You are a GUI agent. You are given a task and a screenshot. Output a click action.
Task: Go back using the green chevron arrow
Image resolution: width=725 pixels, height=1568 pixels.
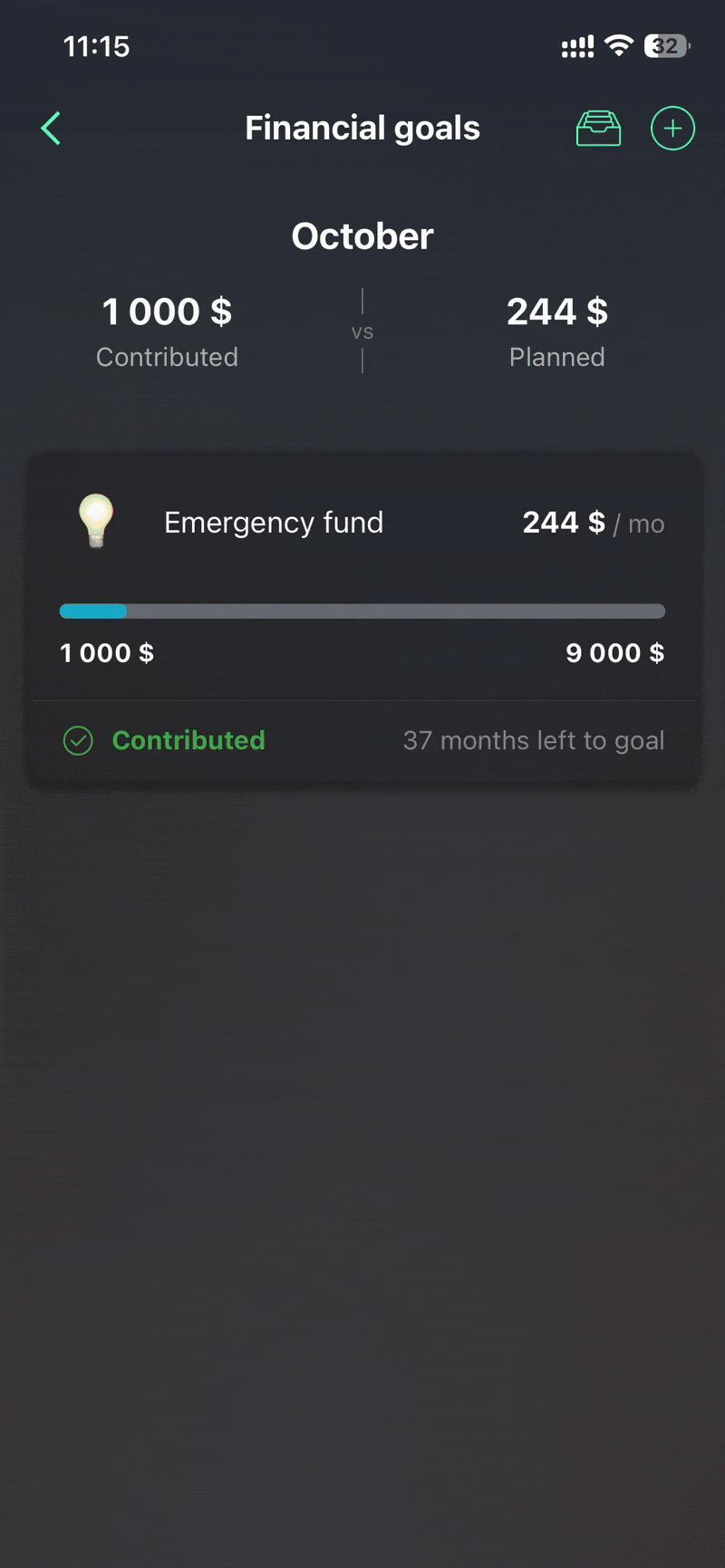point(52,129)
